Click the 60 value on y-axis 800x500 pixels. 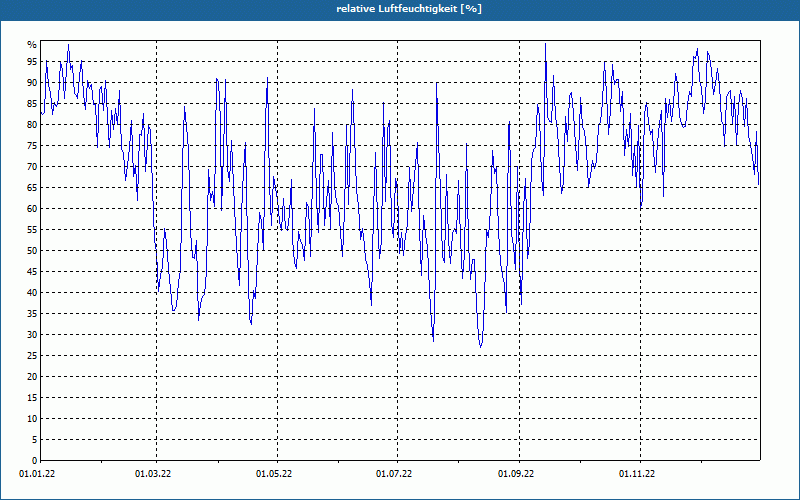[32, 209]
